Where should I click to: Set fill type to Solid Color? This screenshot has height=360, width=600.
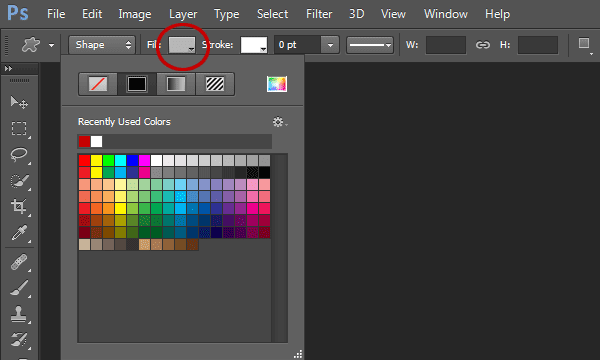coord(137,84)
